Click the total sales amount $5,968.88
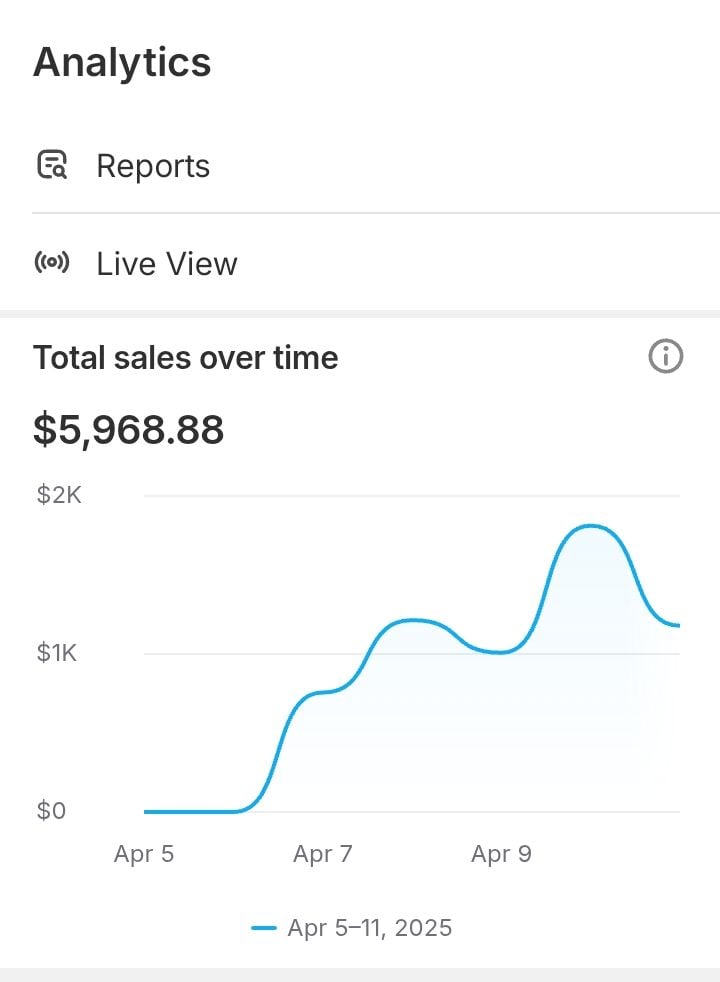Image resolution: width=720 pixels, height=982 pixels. [x=129, y=429]
